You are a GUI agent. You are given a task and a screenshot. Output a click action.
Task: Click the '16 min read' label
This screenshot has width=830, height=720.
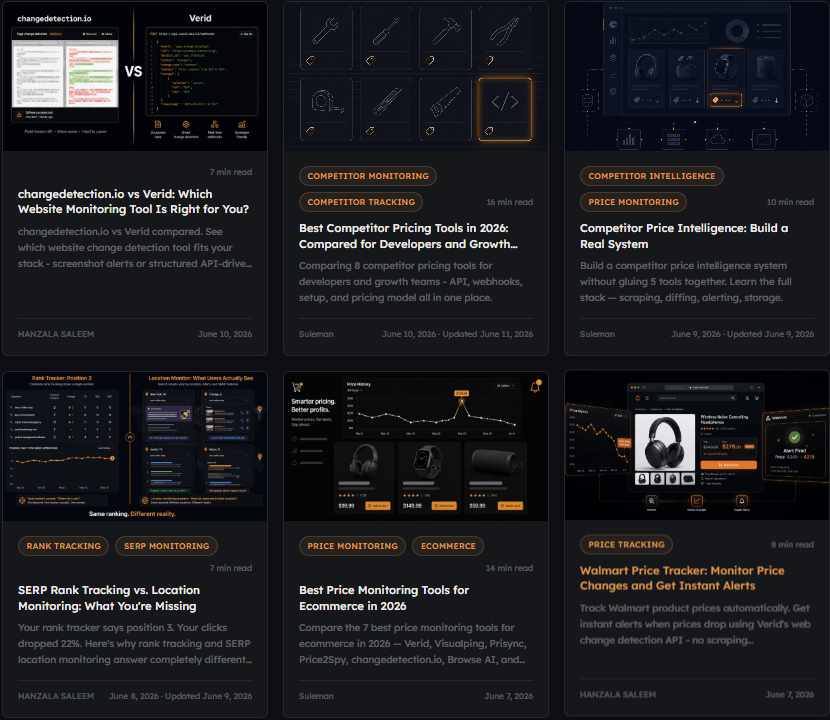point(510,202)
